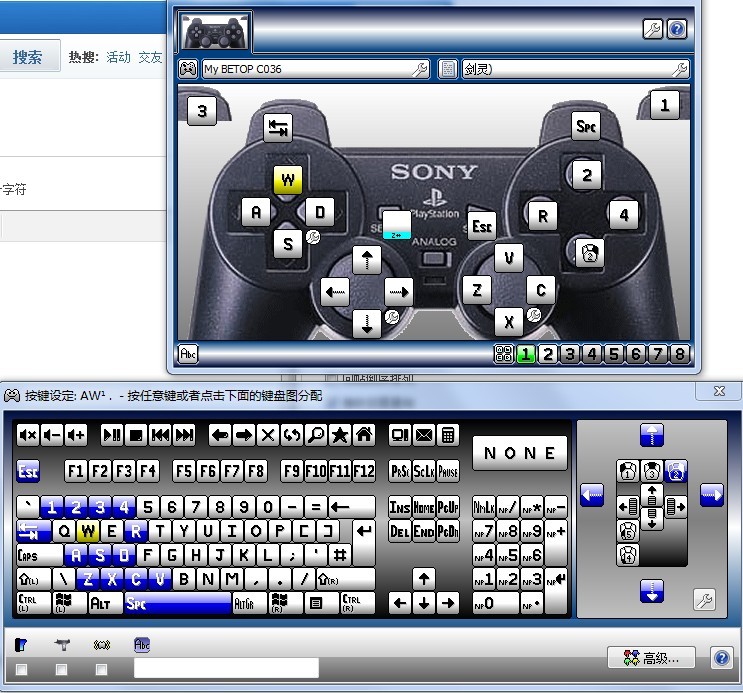The width and height of the screenshot is (743, 693).
Task: Click the mouse move down blue arrow
Action: 652,591
